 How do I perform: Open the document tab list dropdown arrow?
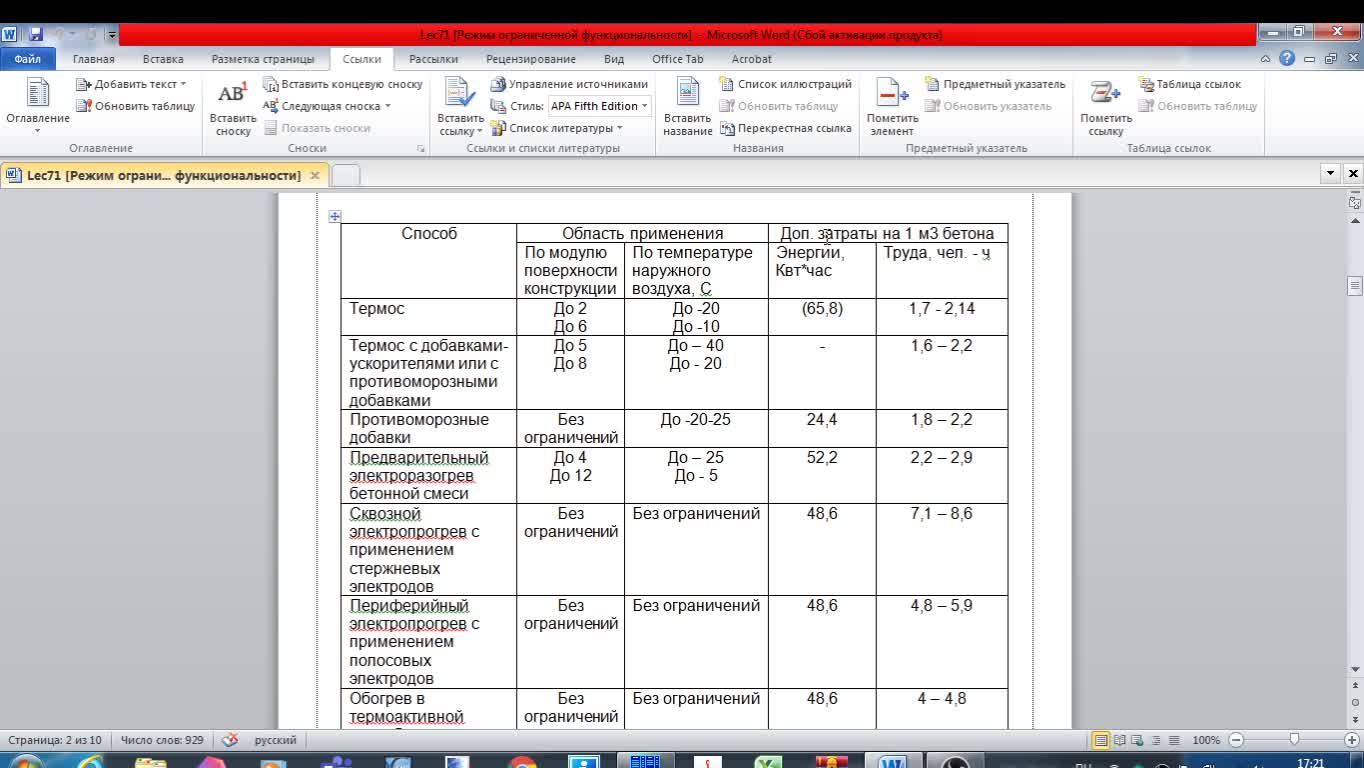tap(1330, 173)
